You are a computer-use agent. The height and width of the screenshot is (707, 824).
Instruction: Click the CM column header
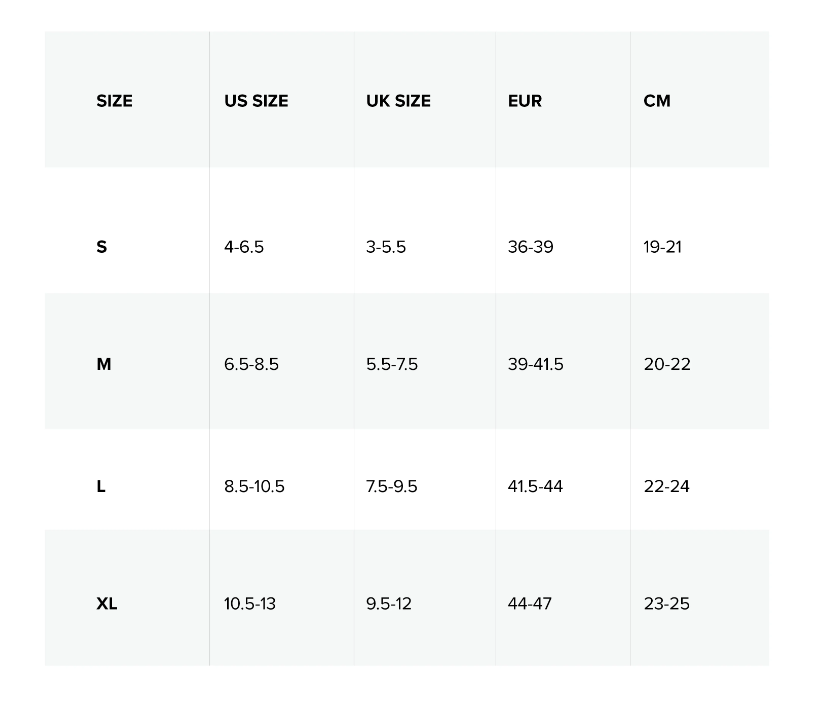[x=657, y=101]
